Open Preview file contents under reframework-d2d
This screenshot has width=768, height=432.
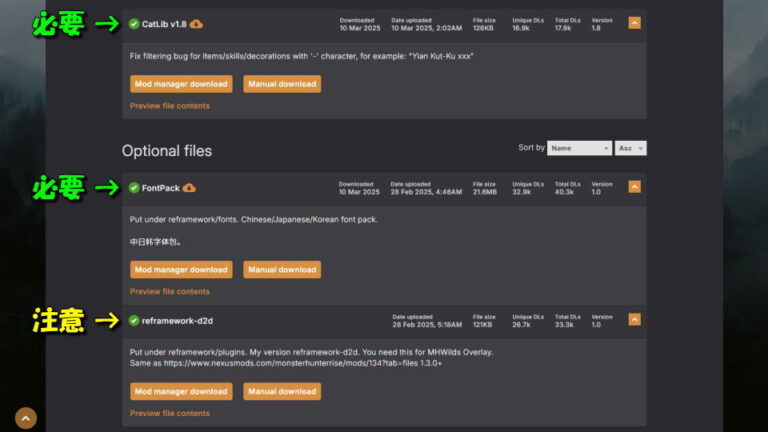point(170,413)
